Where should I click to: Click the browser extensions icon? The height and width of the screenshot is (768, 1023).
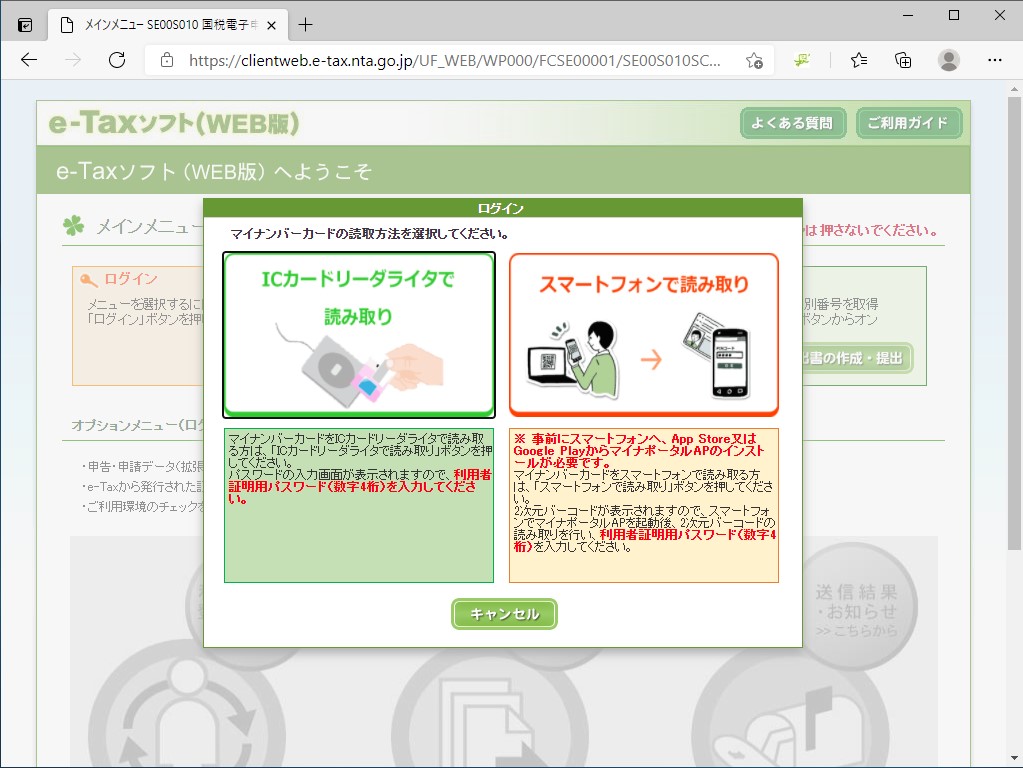pyautogui.click(x=800, y=60)
